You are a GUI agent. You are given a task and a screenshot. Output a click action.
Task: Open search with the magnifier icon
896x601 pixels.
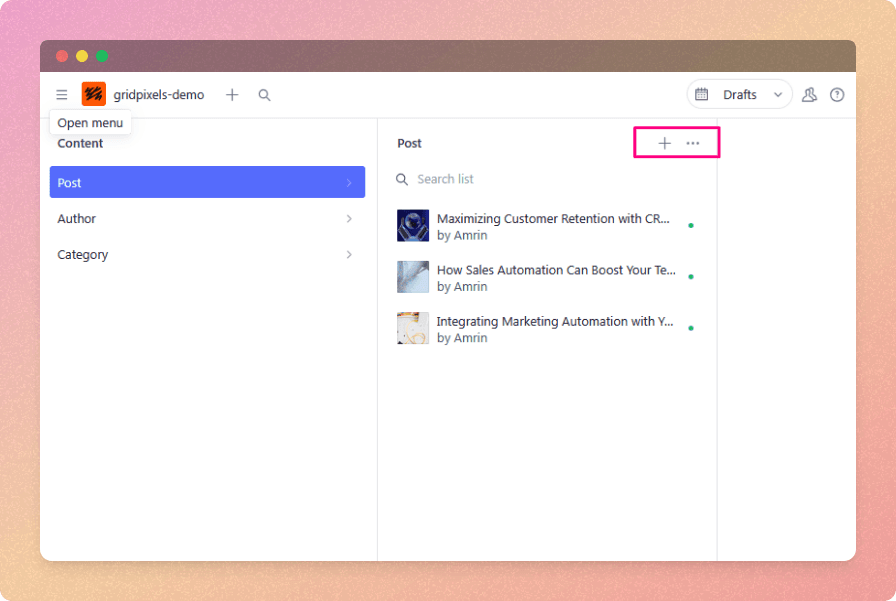point(264,95)
